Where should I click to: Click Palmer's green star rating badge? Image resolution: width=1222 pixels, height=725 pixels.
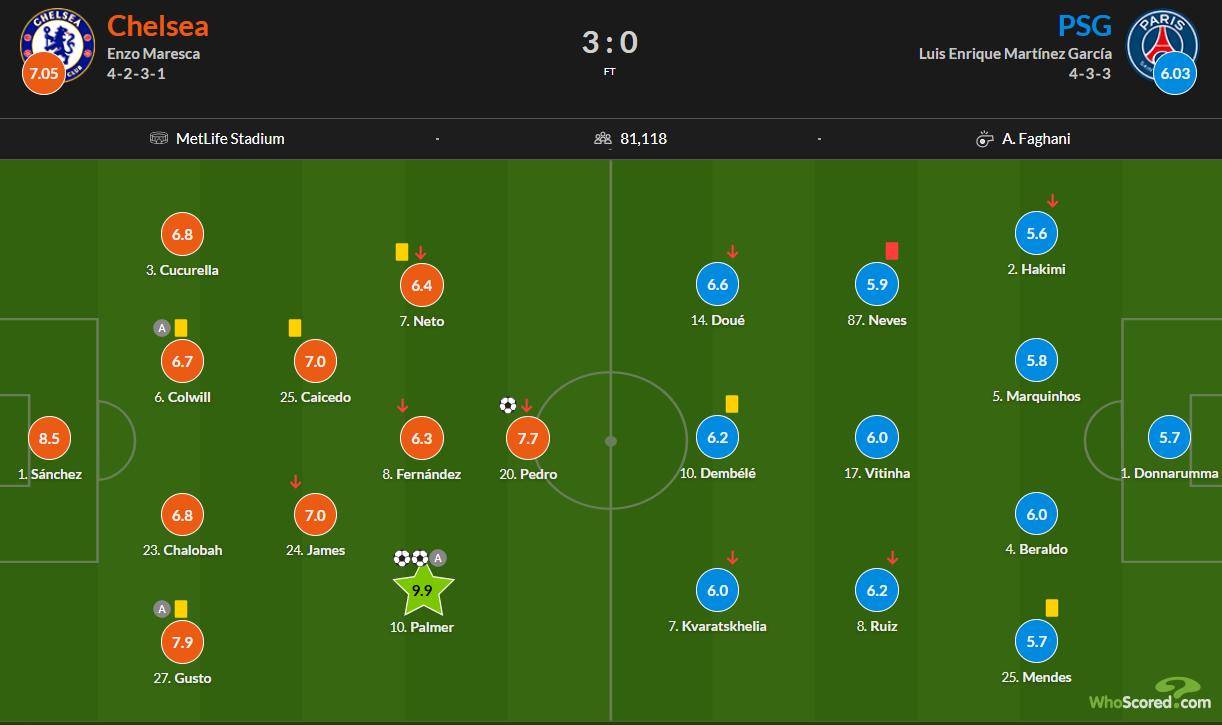(422, 591)
